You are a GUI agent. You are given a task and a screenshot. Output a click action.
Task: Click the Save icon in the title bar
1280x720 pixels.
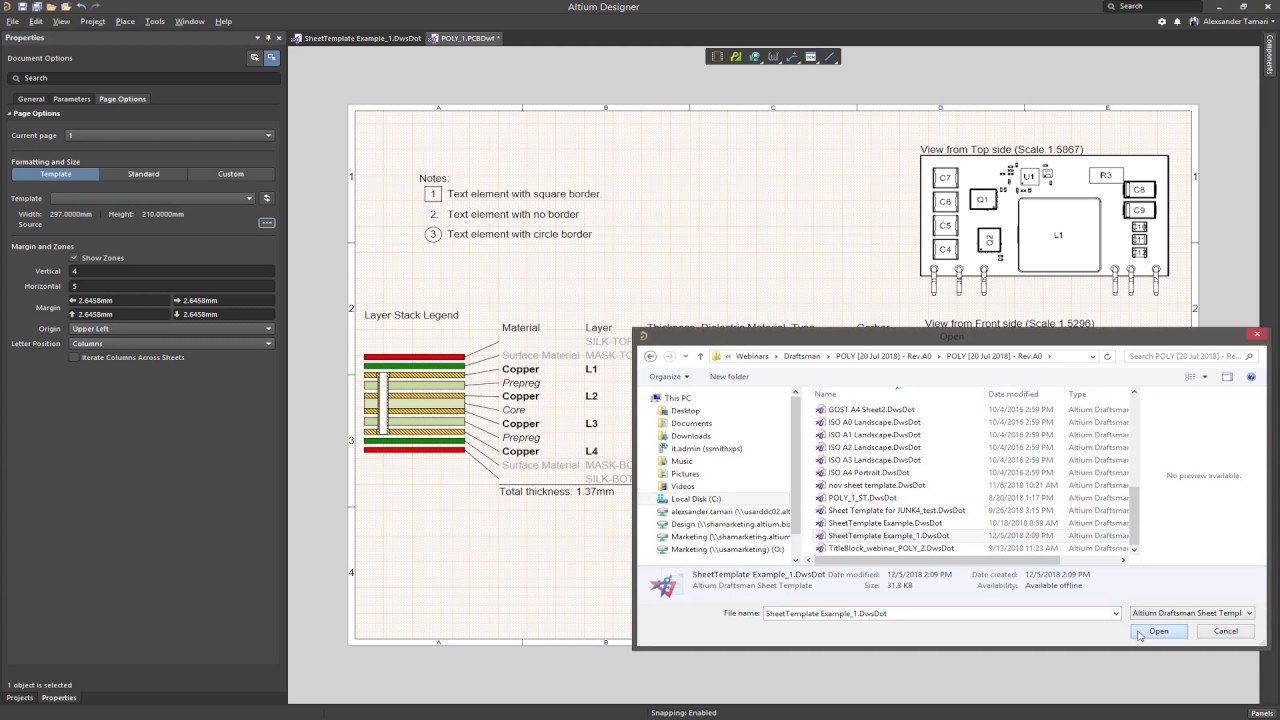click(x=23, y=6)
